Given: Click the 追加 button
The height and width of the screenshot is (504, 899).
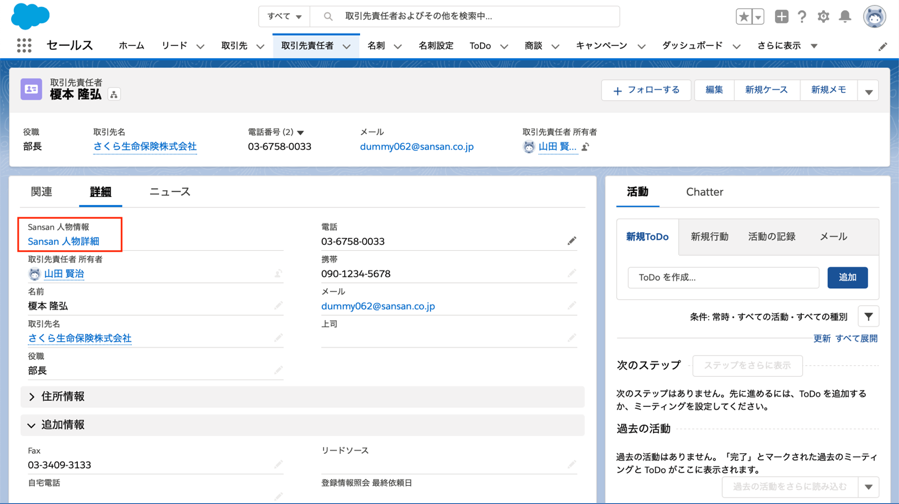Looking at the screenshot, I should tap(847, 278).
